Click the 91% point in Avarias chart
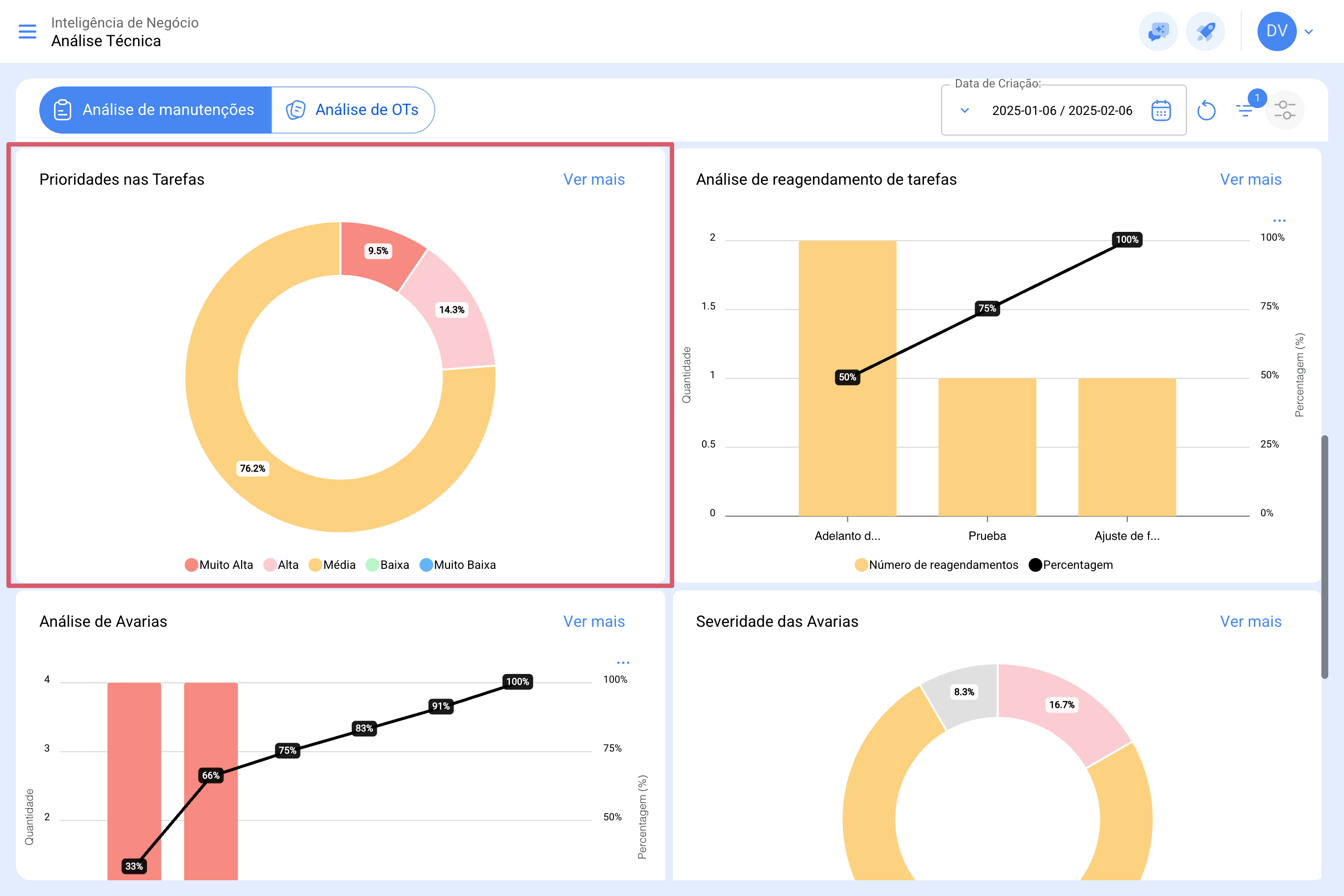This screenshot has height=896, width=1344. click(441, 706)
